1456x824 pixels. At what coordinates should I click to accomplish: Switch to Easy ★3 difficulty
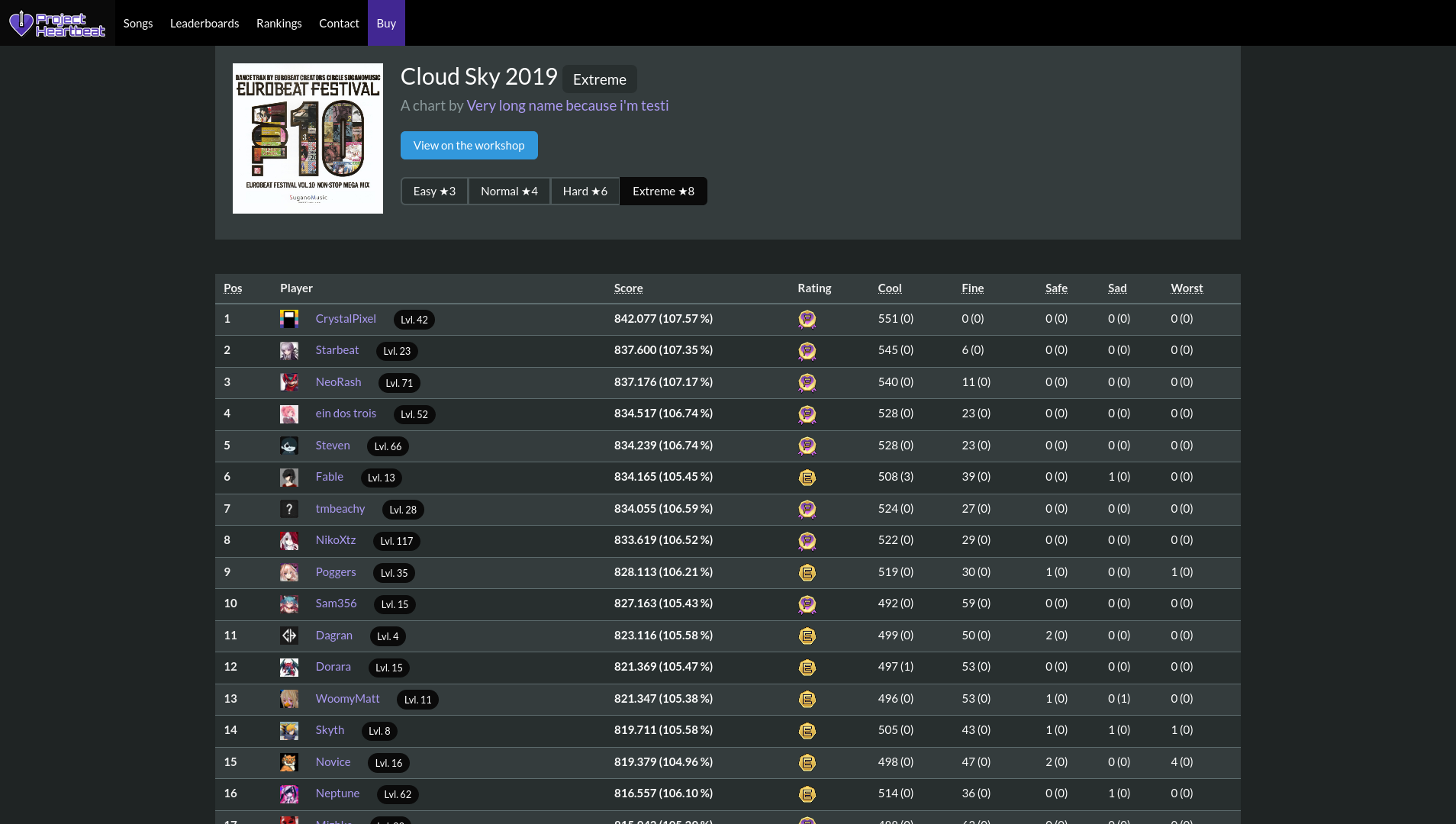(434, 192)
